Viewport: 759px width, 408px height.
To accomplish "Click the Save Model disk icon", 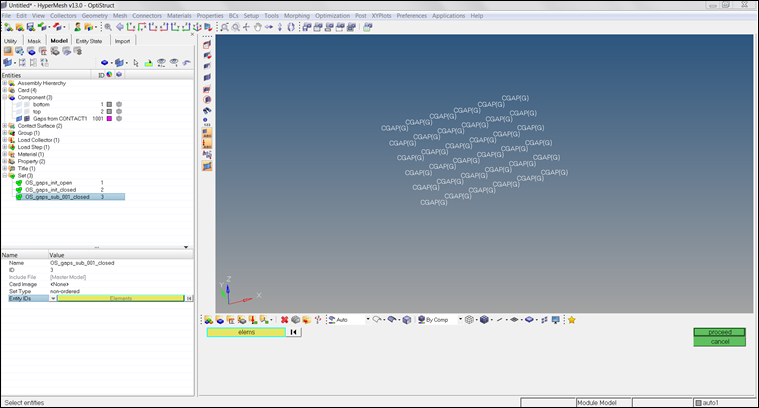I will pyautogui.click(x=30, y=27).
